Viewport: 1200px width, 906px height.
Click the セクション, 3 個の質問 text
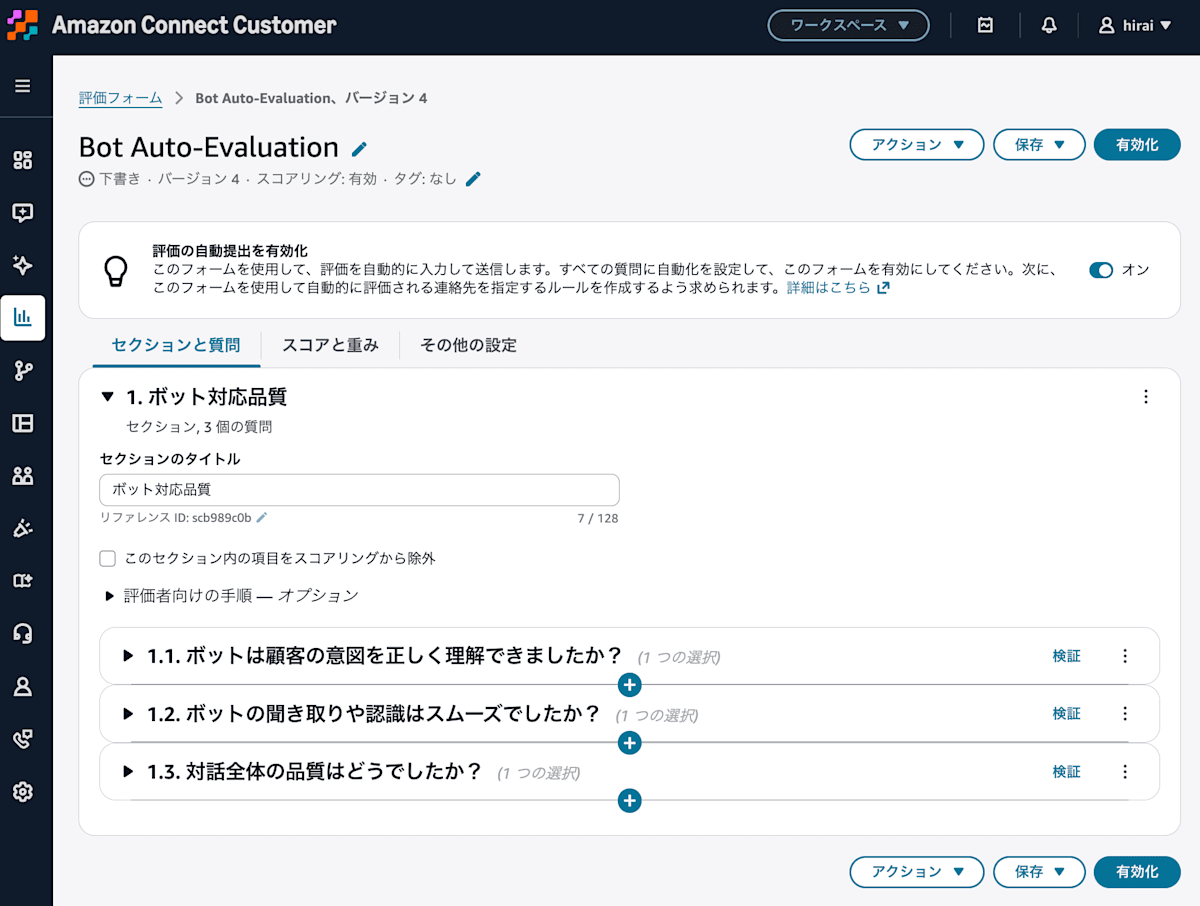(x=200, y=427)
